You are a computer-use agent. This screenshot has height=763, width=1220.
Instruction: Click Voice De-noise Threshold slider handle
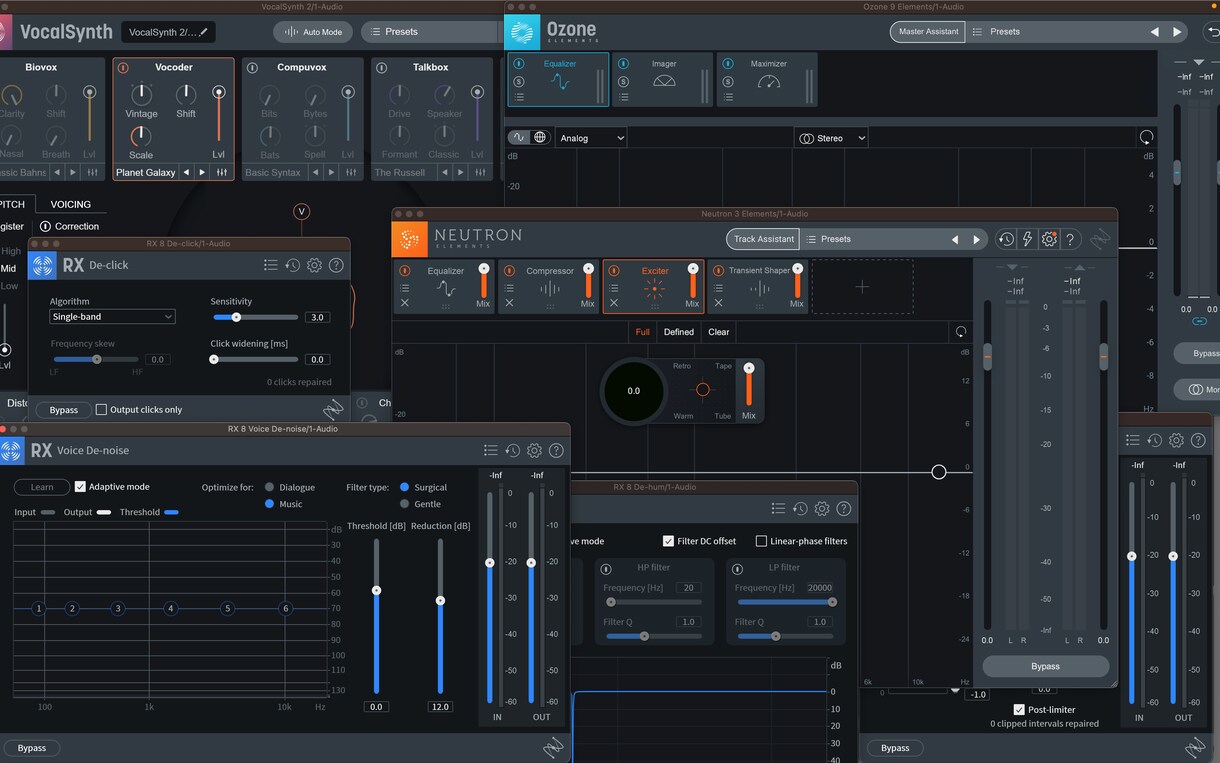pos(376,590)
